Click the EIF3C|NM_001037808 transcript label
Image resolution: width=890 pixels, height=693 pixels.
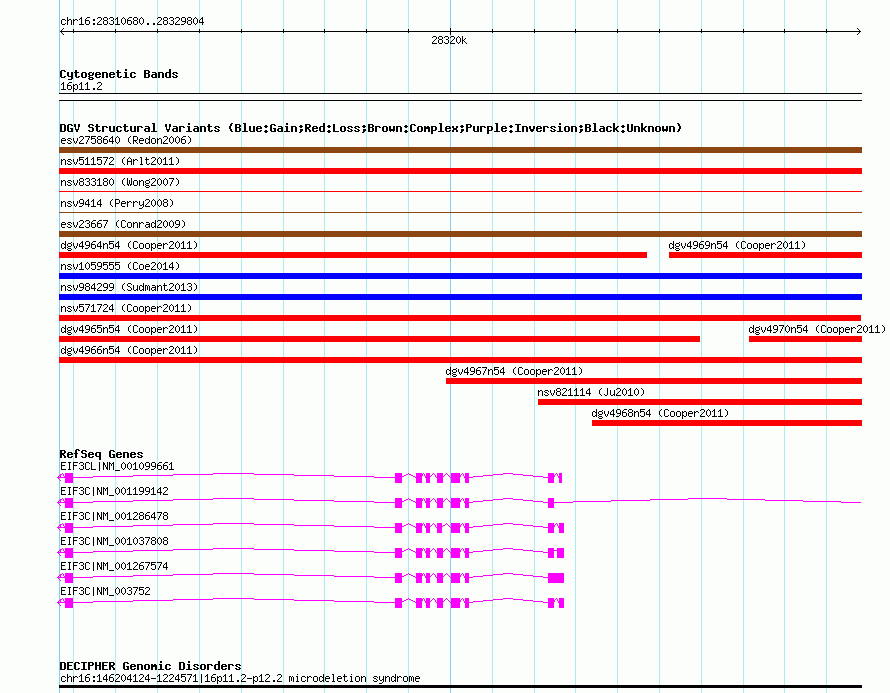coord(114,541)
